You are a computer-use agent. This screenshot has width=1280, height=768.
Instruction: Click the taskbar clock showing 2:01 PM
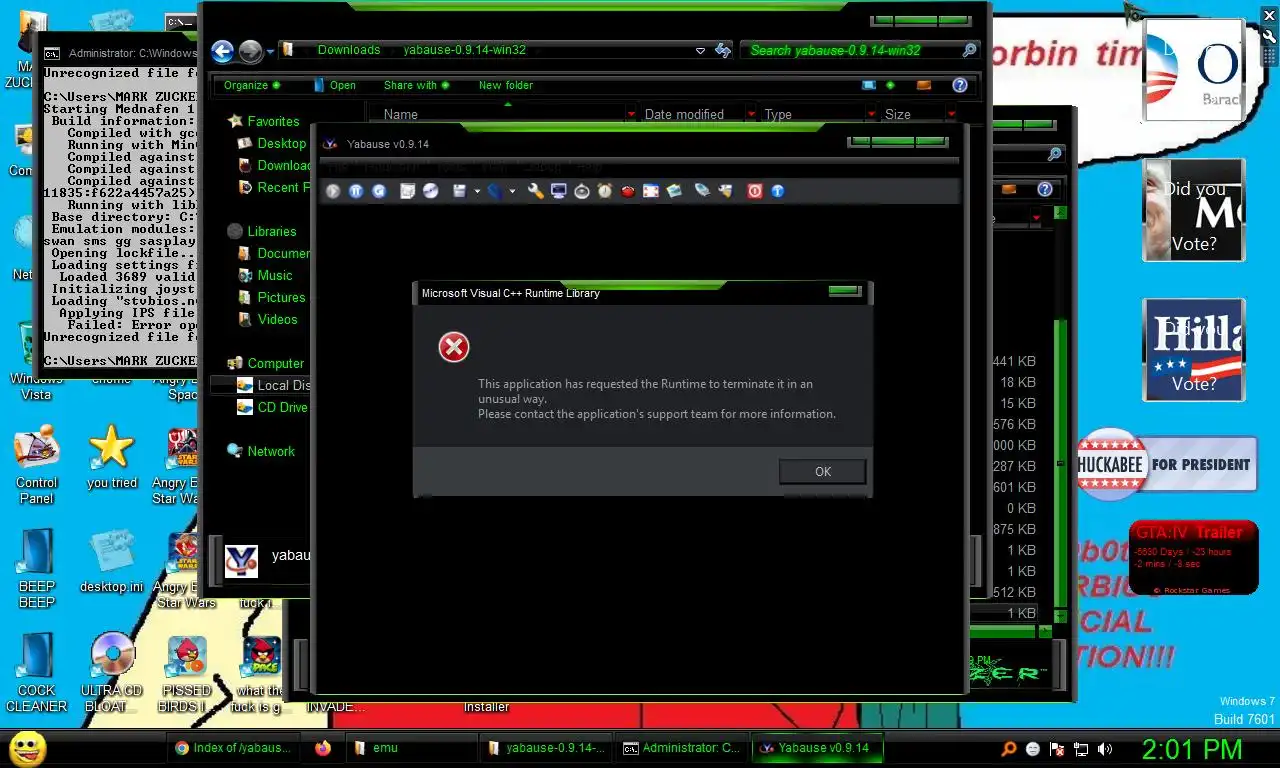(x=1192, y=749)
